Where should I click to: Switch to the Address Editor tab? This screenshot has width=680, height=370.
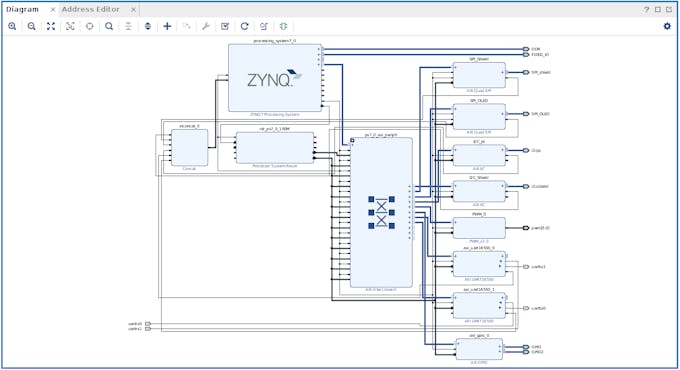pos(91,9)
